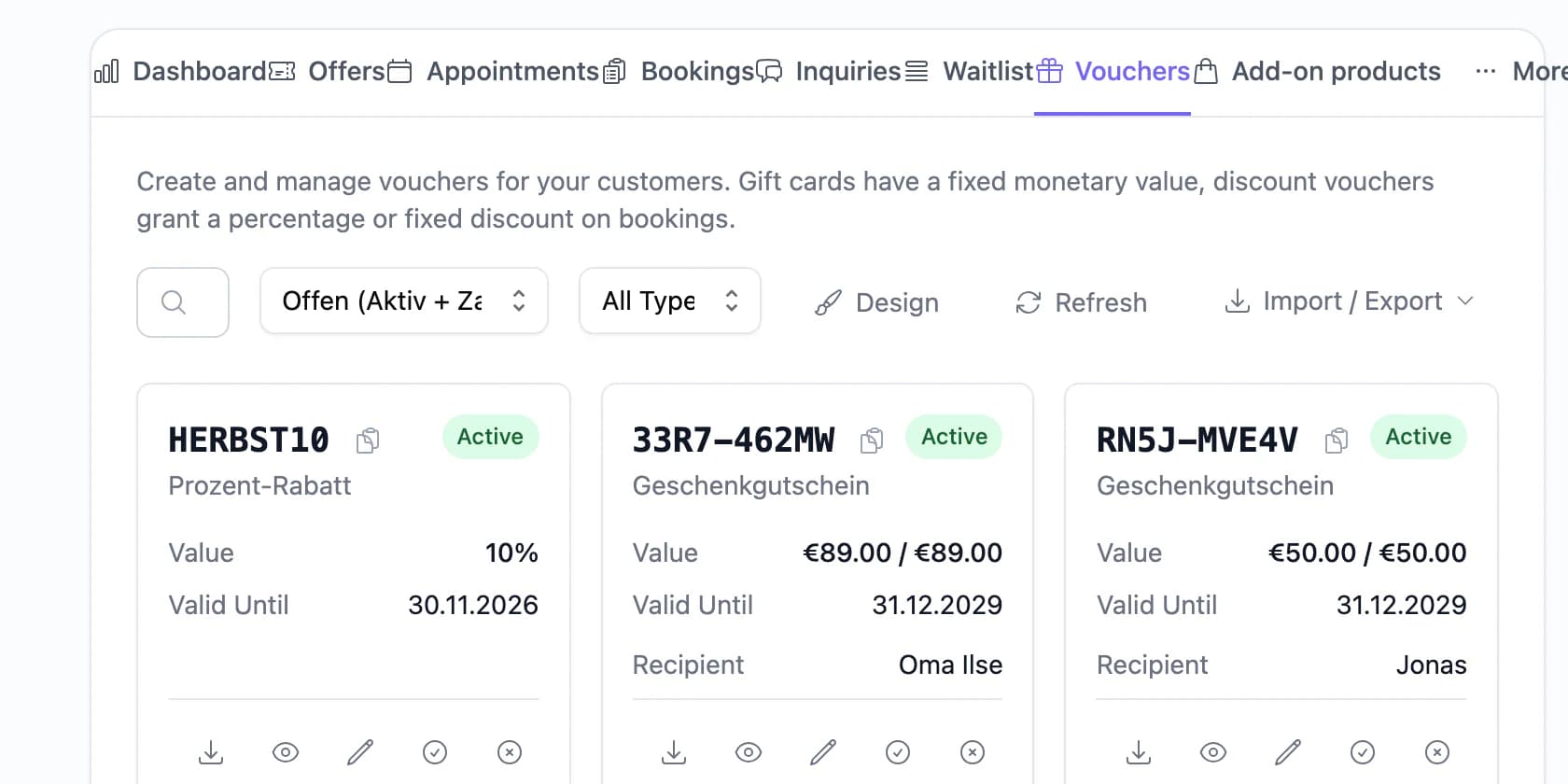
Task: Cancel the HERBST10 voucher with X icon
Action: (x=510, y=752)
